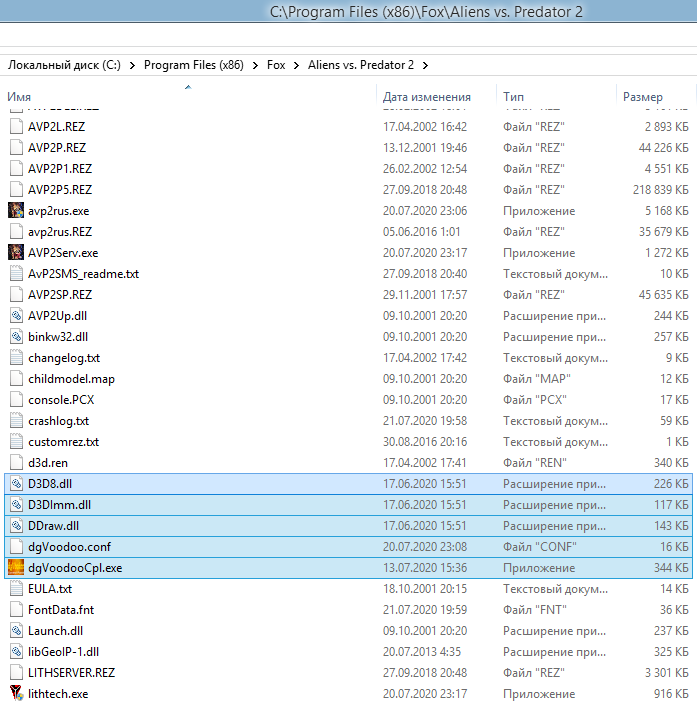Expand the chevron after Program Files (x86)
Image resolution: width=697 pixels, height=706 pixels.
(x=255, y=65)
